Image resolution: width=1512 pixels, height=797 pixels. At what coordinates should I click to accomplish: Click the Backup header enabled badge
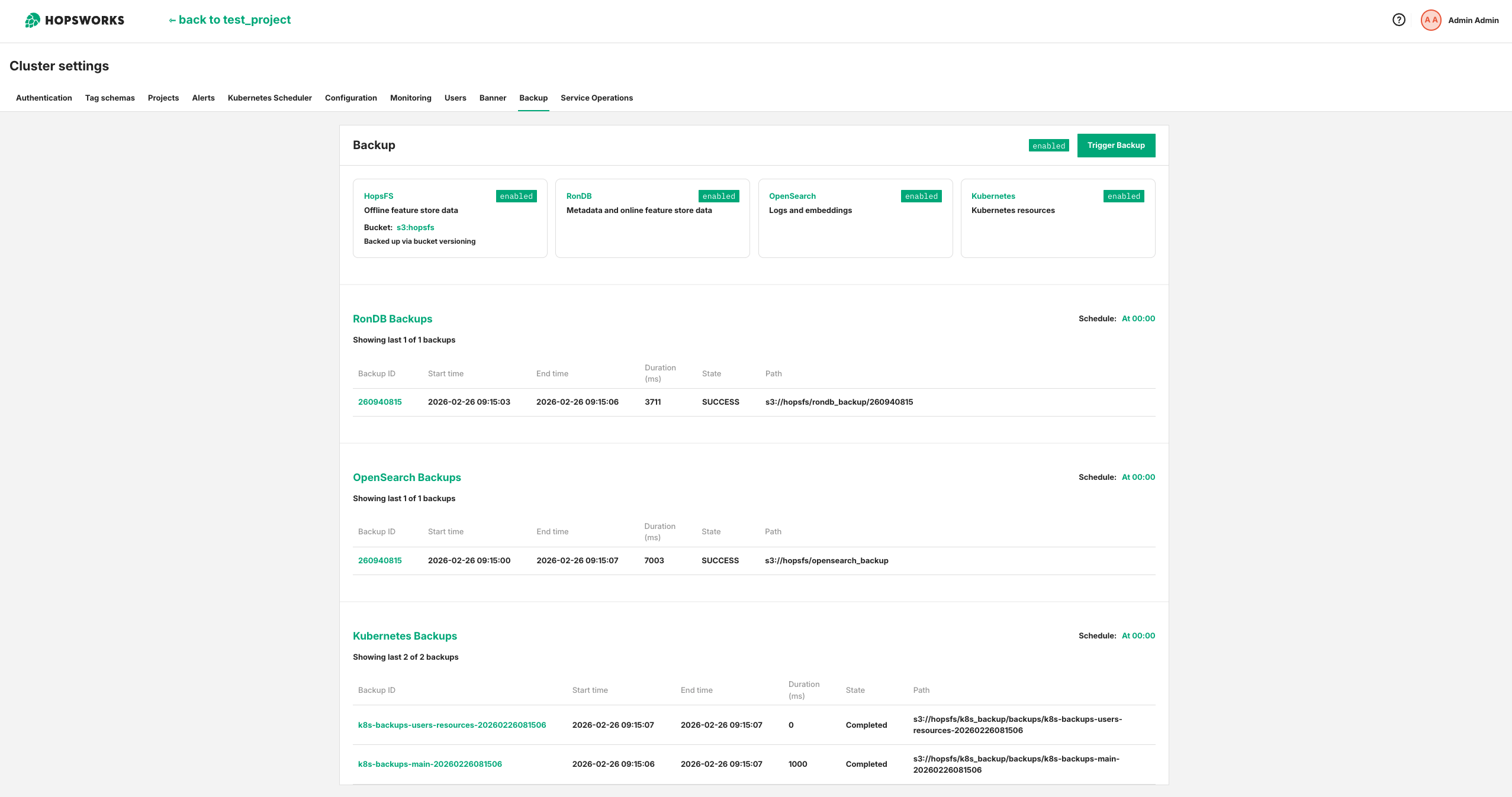point(1048,146)
